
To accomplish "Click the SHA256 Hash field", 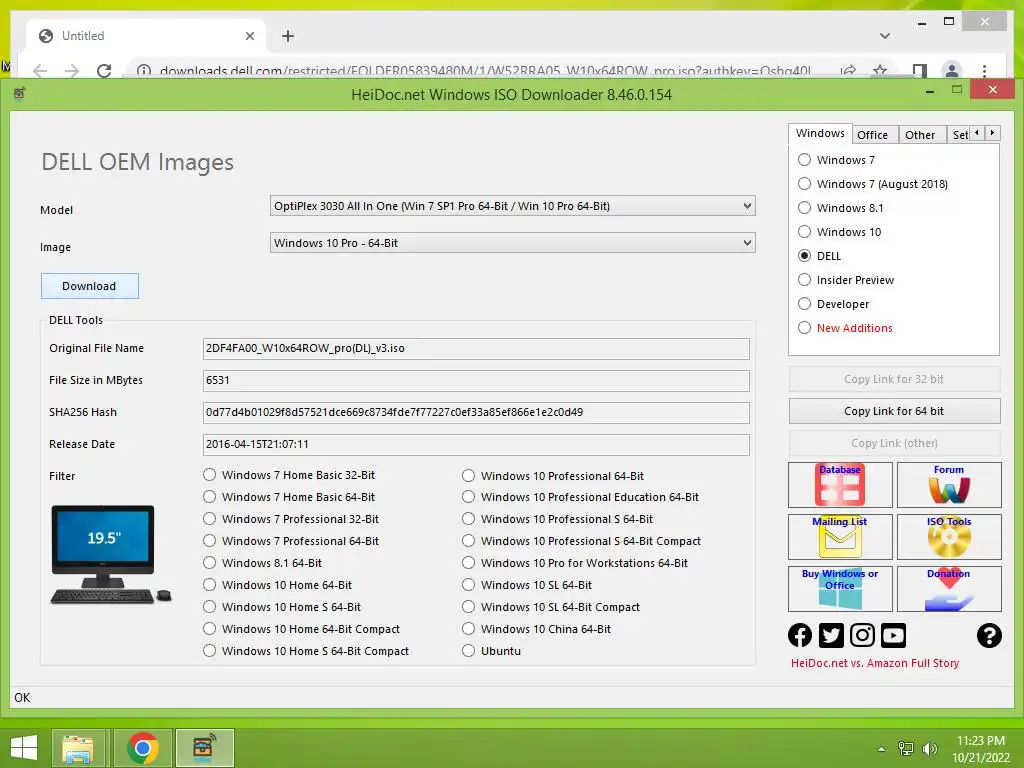I will coord(476,412).
